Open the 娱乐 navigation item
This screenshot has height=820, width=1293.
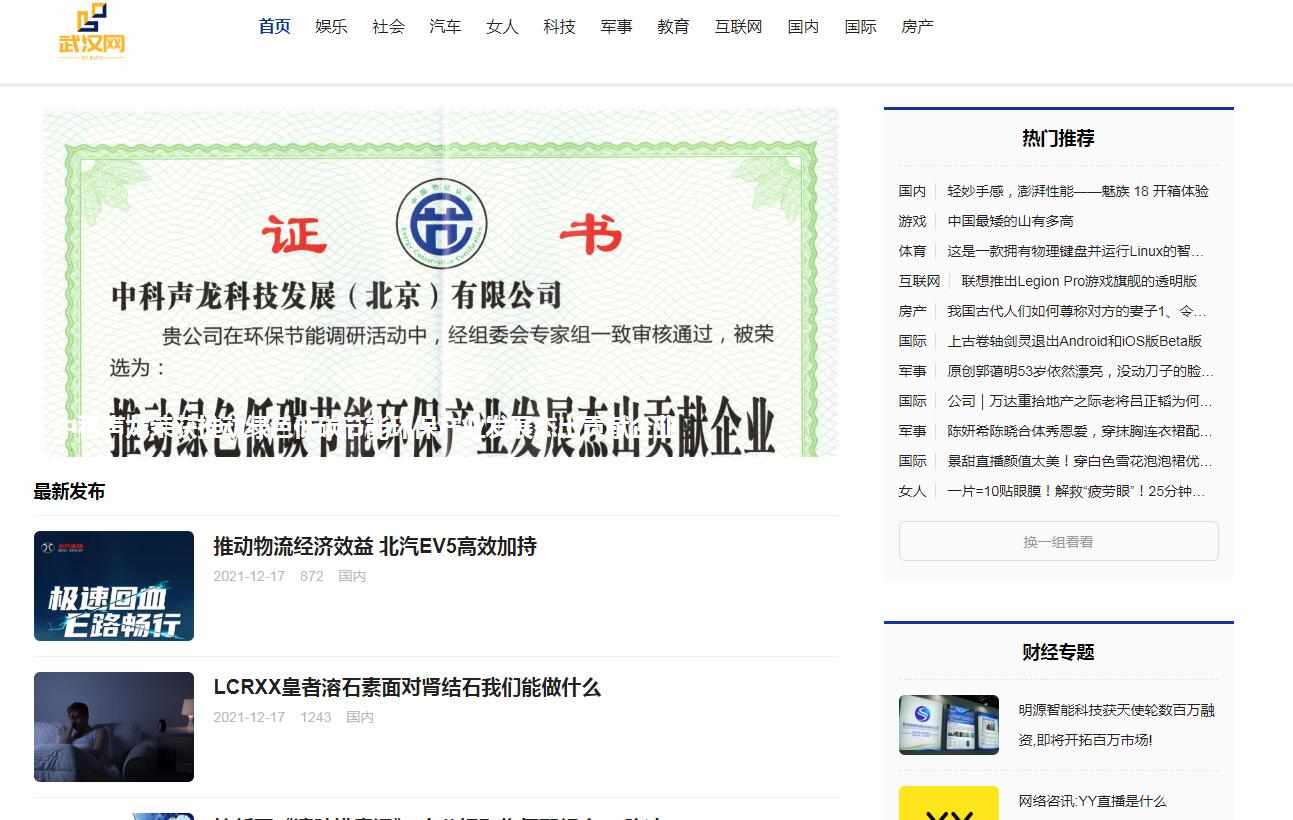click(x=331, y=27)
